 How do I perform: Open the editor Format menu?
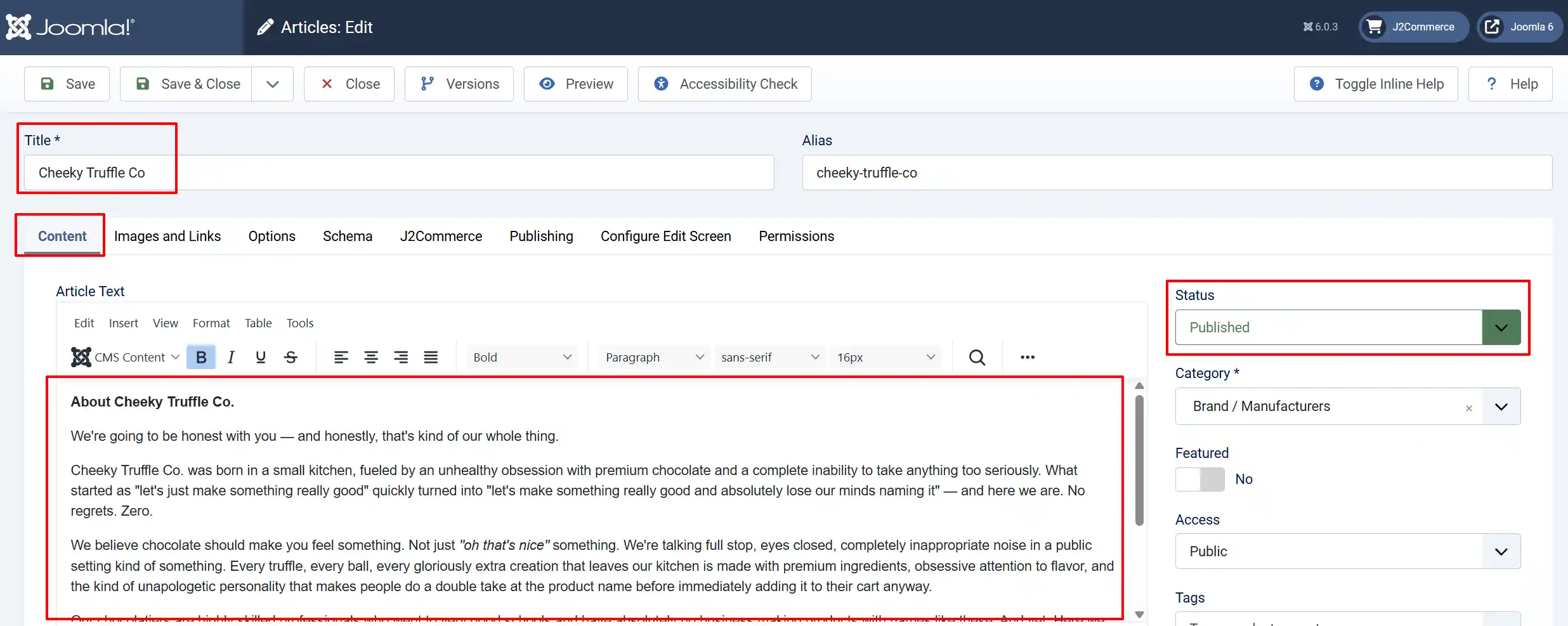211,323
